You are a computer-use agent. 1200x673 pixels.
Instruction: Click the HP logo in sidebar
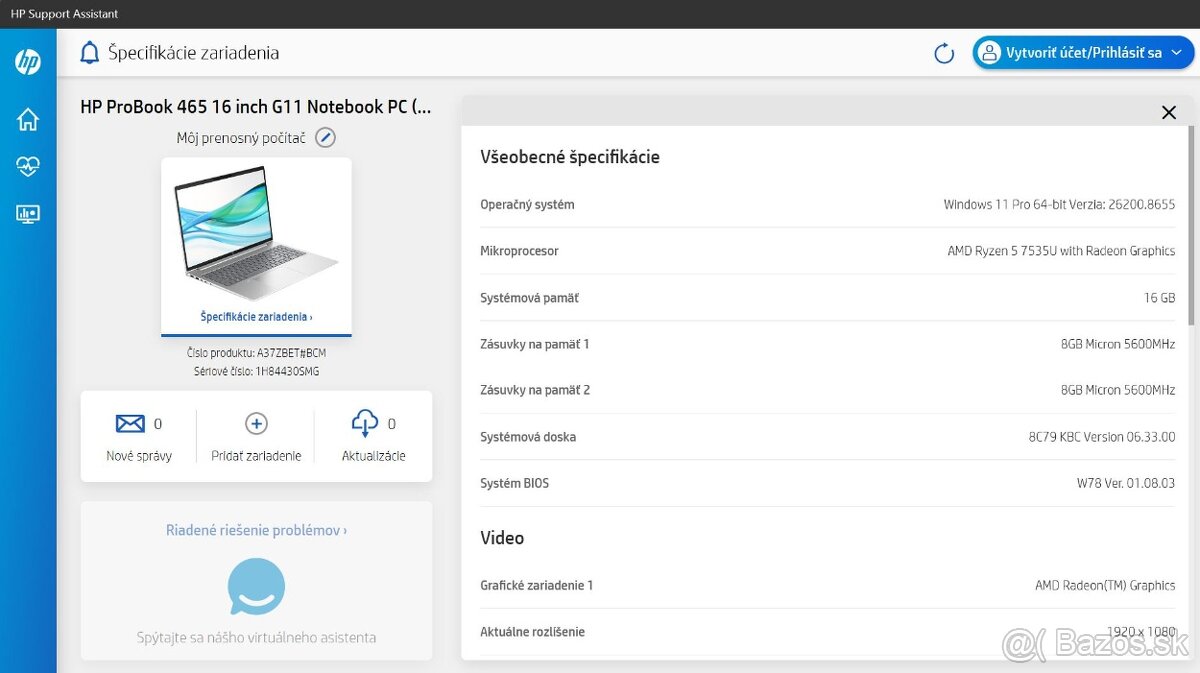coord(28,62)
